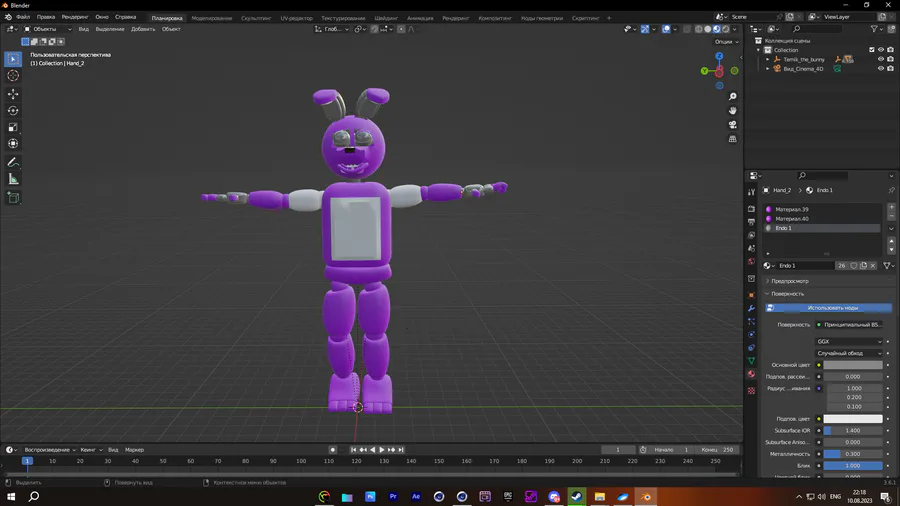
Task: Open Blender from the Windows taskbar
Action: click(x=646, y=496)
